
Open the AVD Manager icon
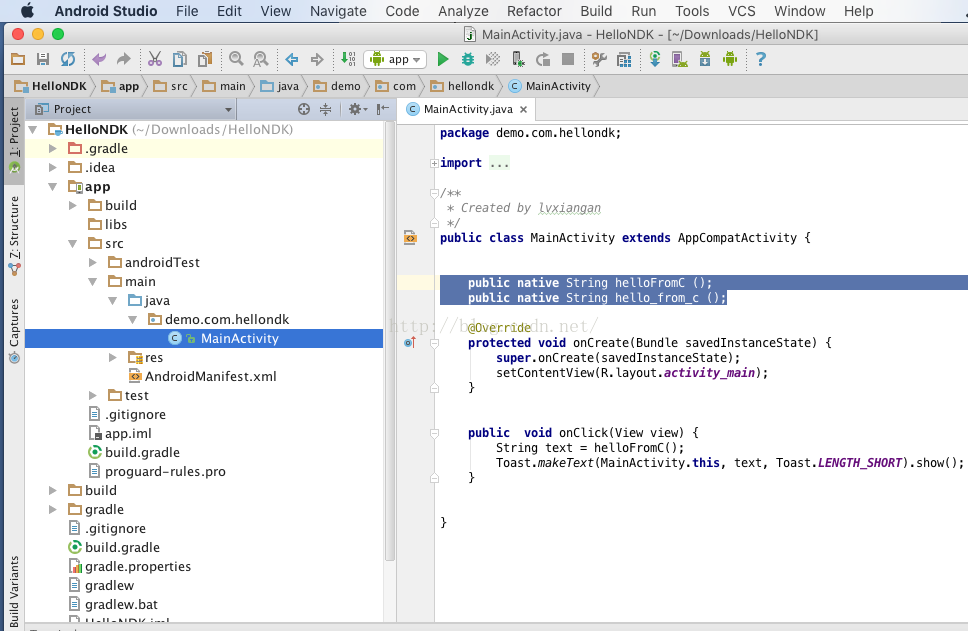(x=680, y=59)
